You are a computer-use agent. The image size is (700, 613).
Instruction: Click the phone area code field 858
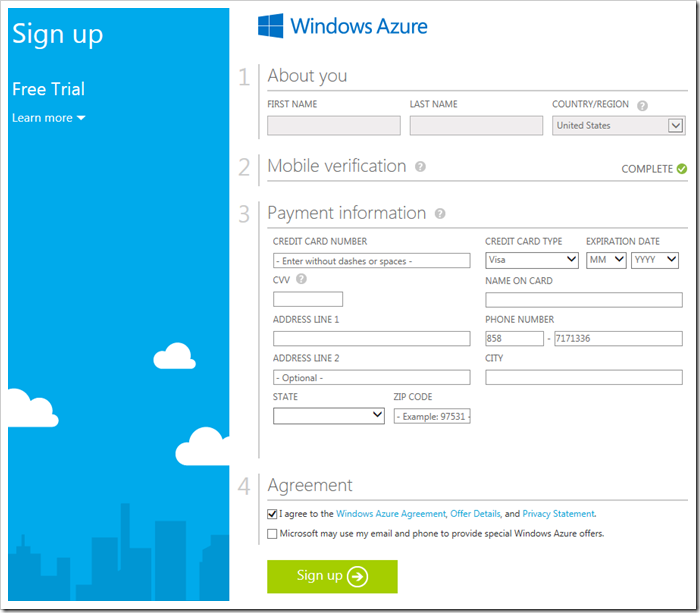click(x=514, y=338)
